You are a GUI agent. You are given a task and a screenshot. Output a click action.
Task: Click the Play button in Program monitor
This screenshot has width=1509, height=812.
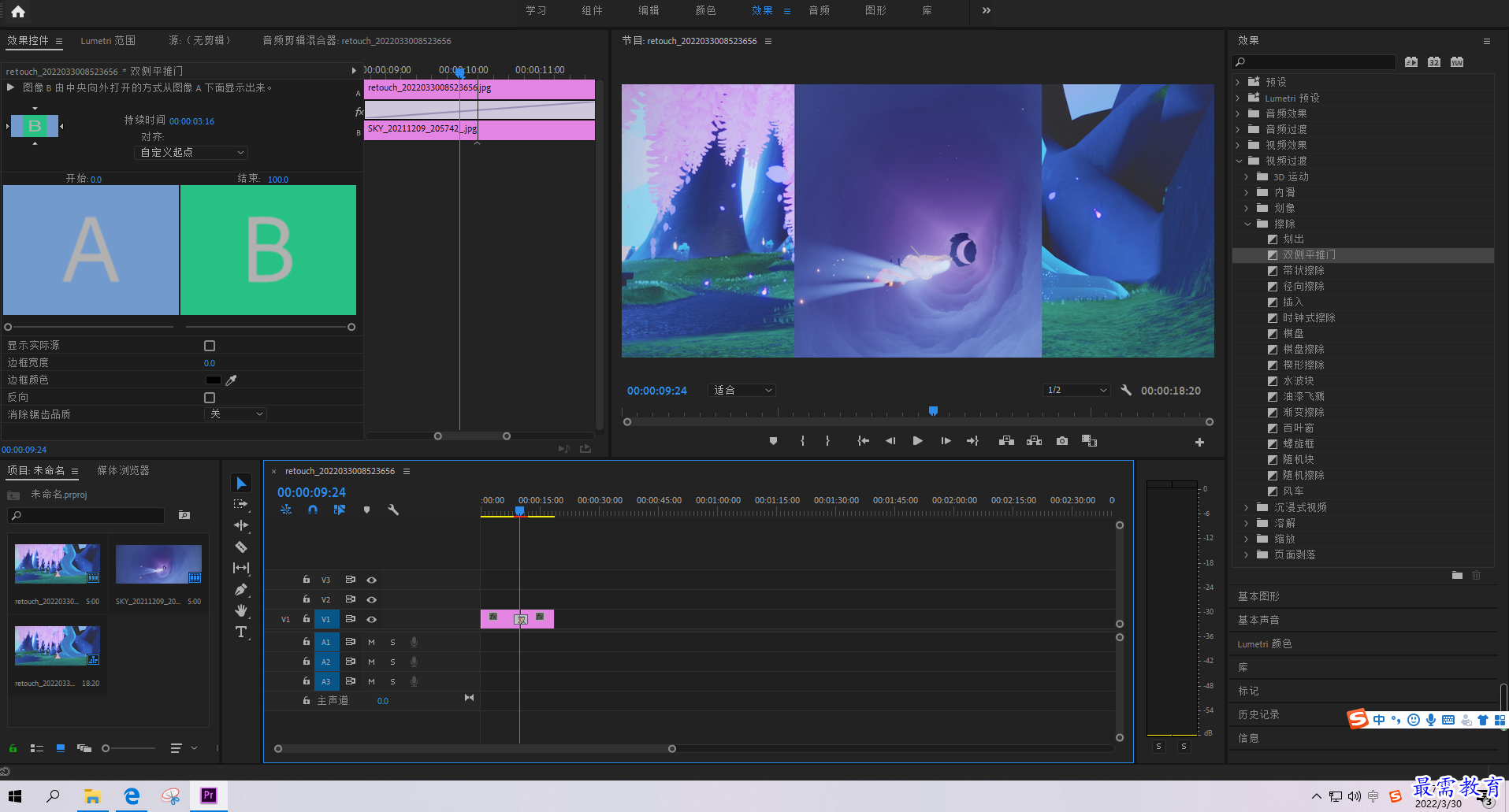pos(917,441)
